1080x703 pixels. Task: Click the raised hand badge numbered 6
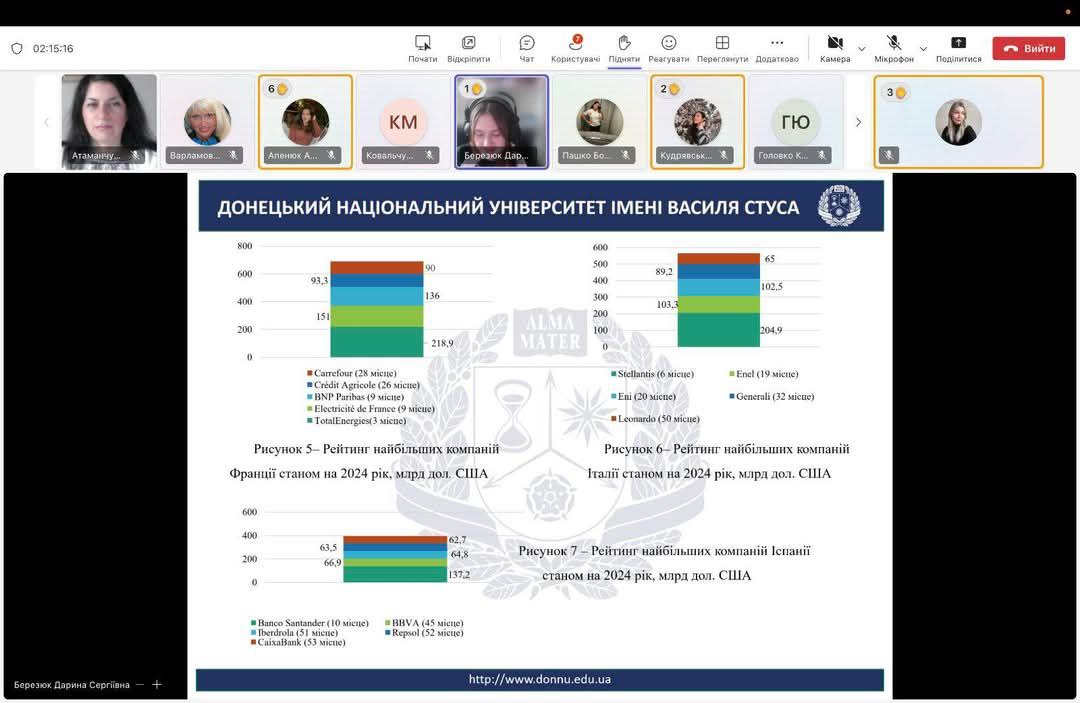(278, 89)
